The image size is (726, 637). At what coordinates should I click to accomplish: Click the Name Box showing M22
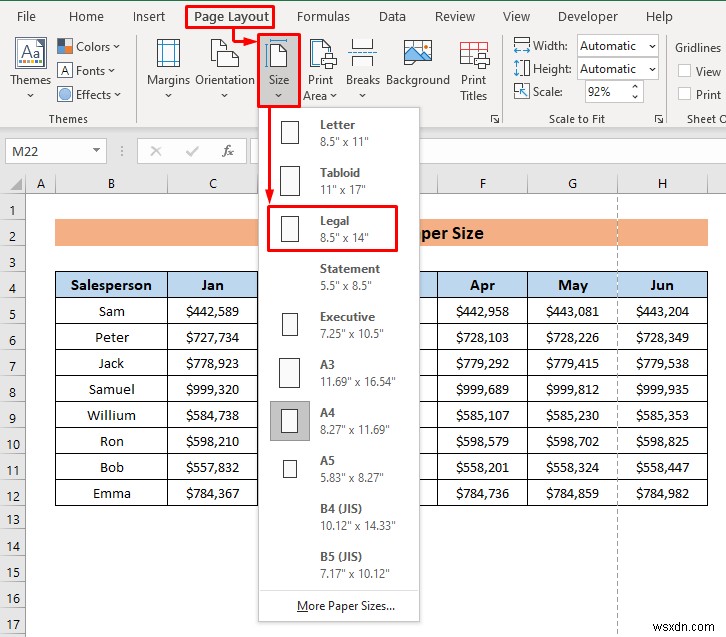click(x=48, y=151)
